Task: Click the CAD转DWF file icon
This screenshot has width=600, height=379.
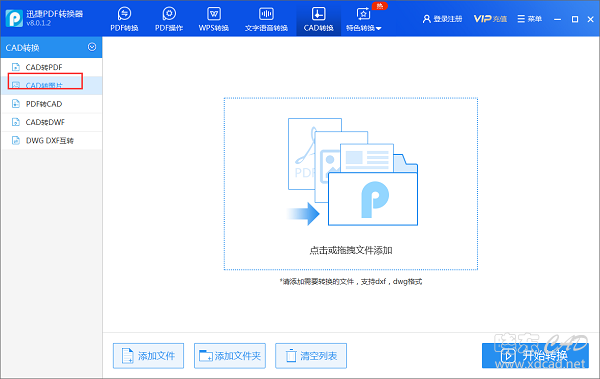Action: pyautogui.click(x=16, y=122)
